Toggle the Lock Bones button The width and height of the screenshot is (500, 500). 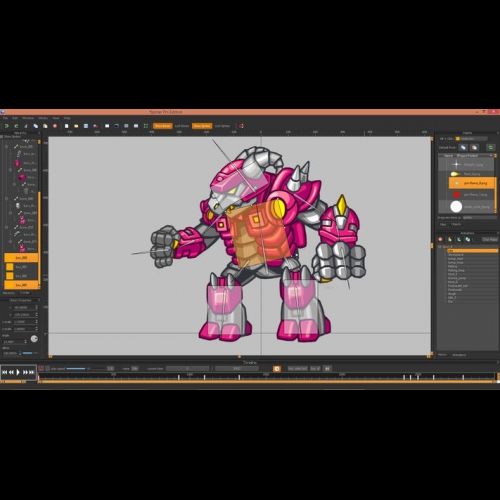[182, 126]
